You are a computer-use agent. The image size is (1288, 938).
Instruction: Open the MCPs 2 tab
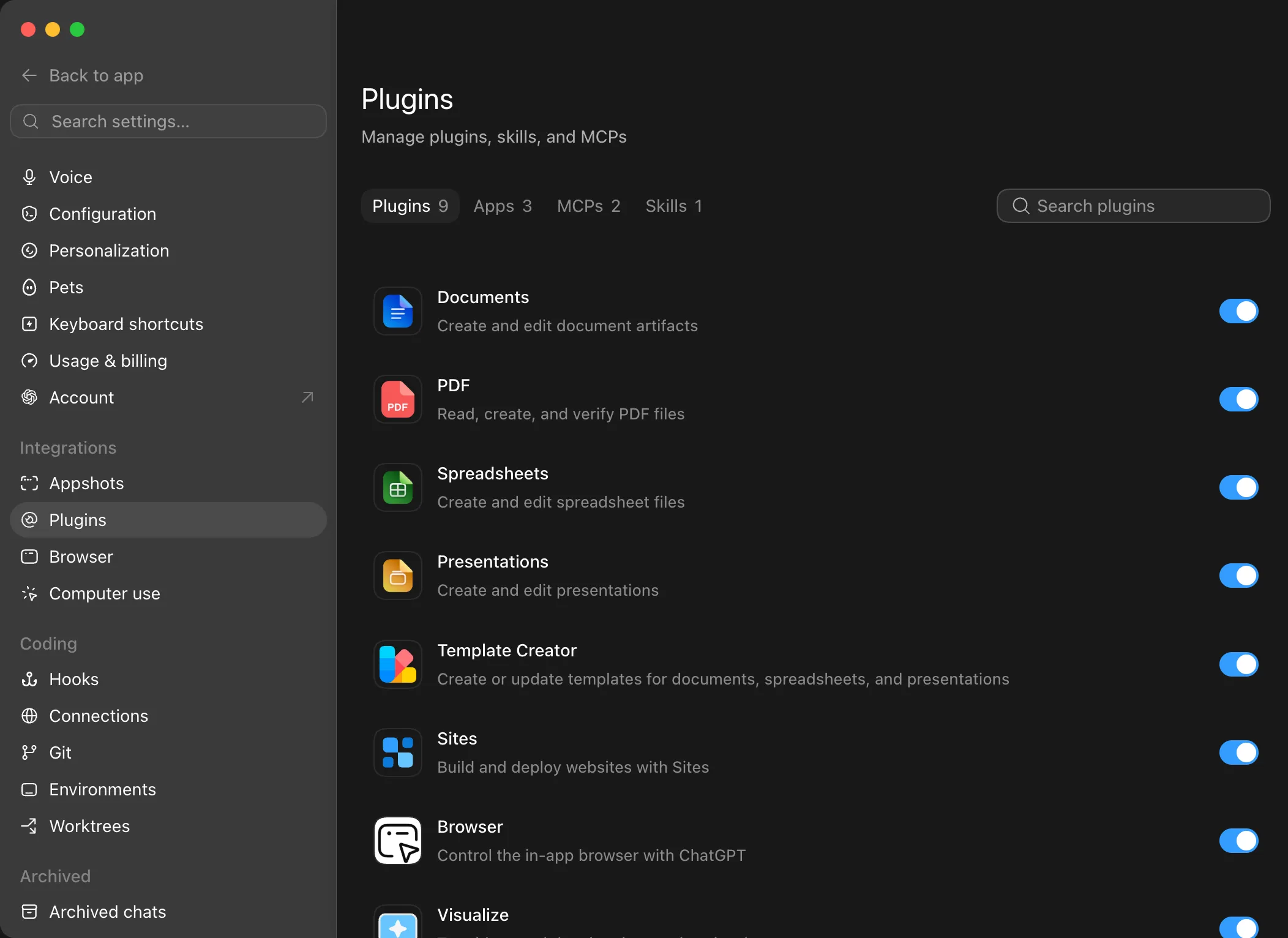pyautogui.click(x=589, y=206)
